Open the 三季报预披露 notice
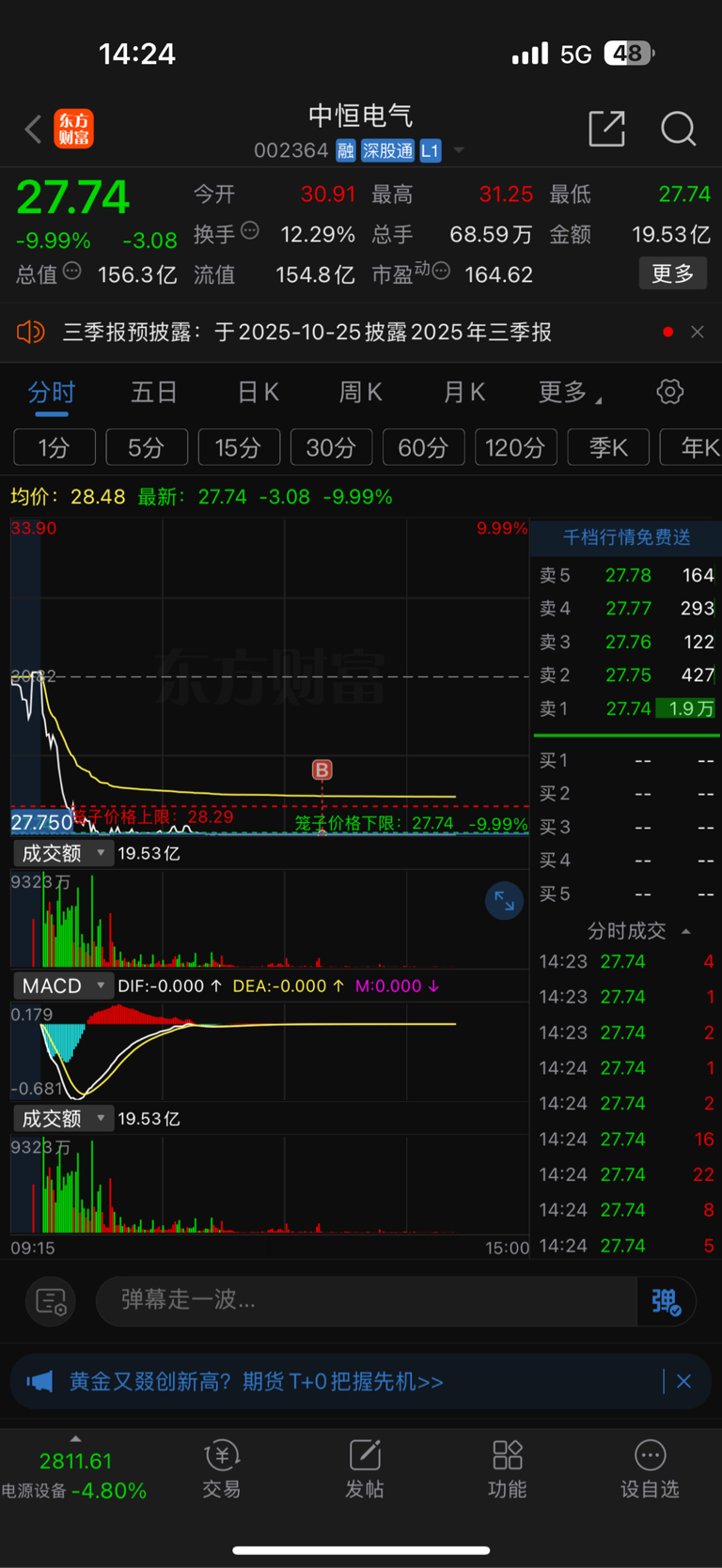 tap(307, 332)
